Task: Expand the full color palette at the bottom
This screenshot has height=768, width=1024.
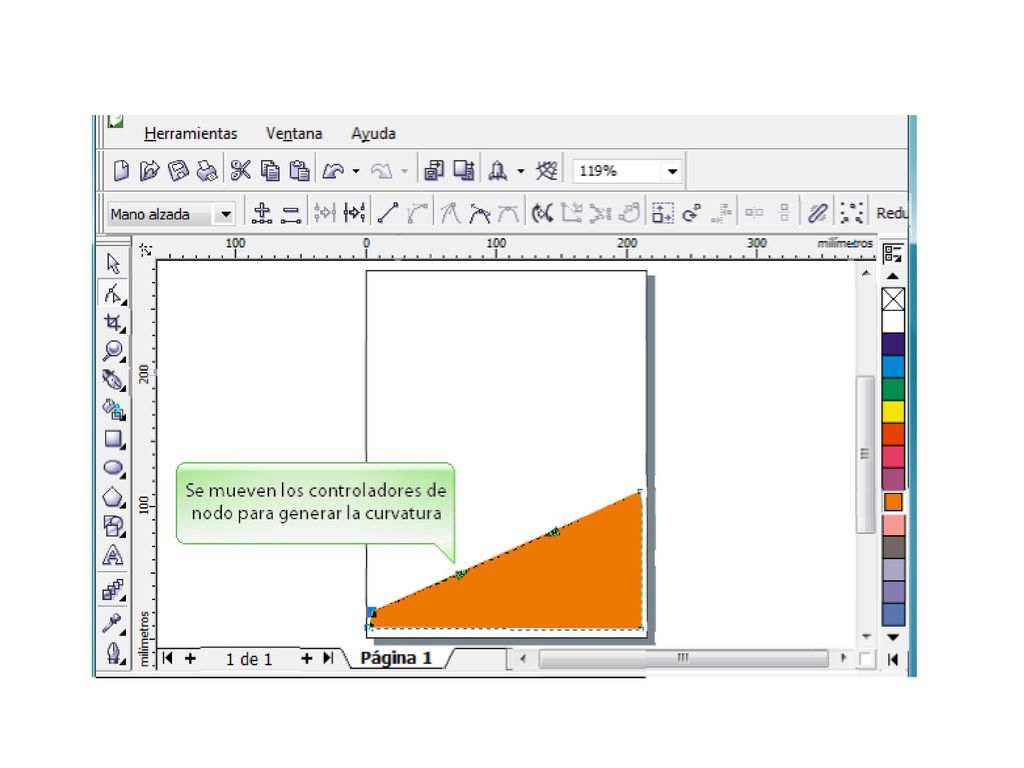Action: click(x=893, y=660)
